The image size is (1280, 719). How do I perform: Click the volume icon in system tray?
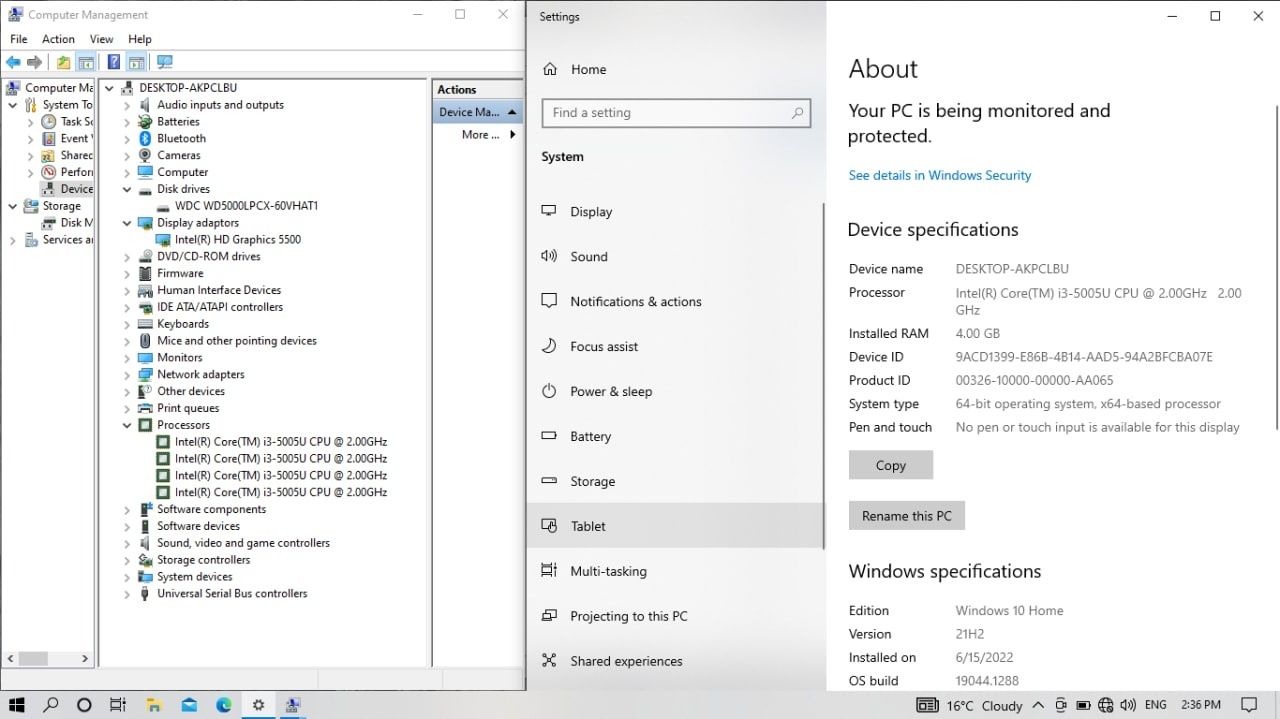click(x=1128, y=705)
